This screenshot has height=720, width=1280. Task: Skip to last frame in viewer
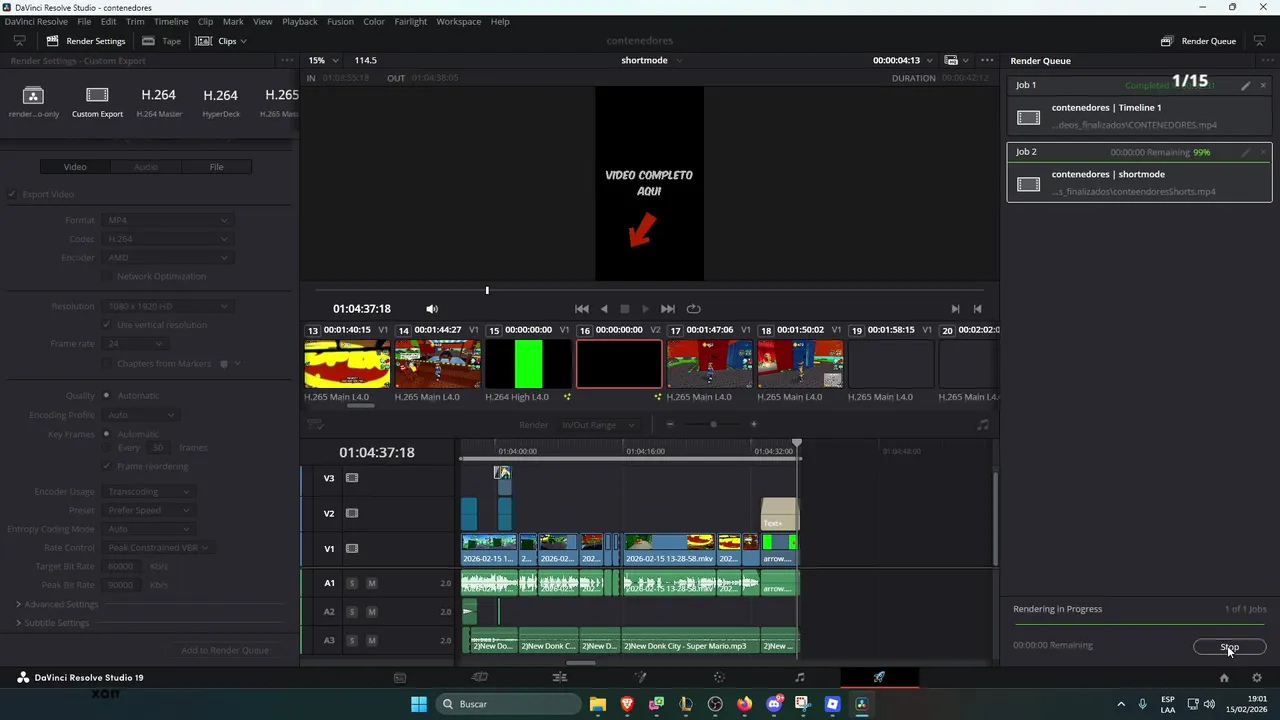668,309
